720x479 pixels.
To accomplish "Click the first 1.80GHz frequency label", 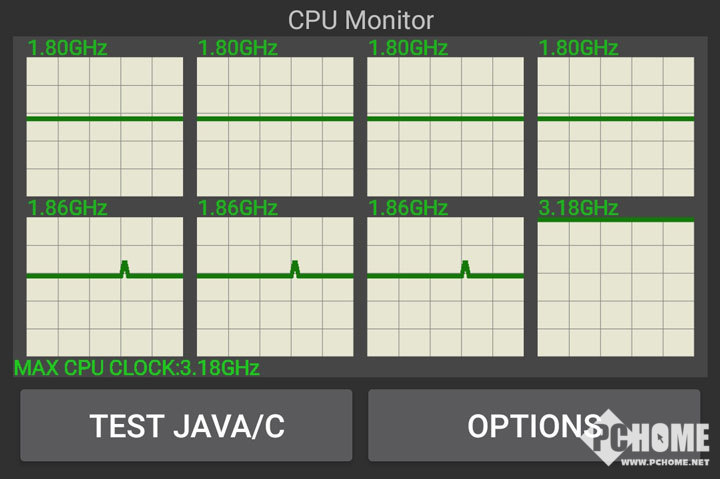I will 68,48.
